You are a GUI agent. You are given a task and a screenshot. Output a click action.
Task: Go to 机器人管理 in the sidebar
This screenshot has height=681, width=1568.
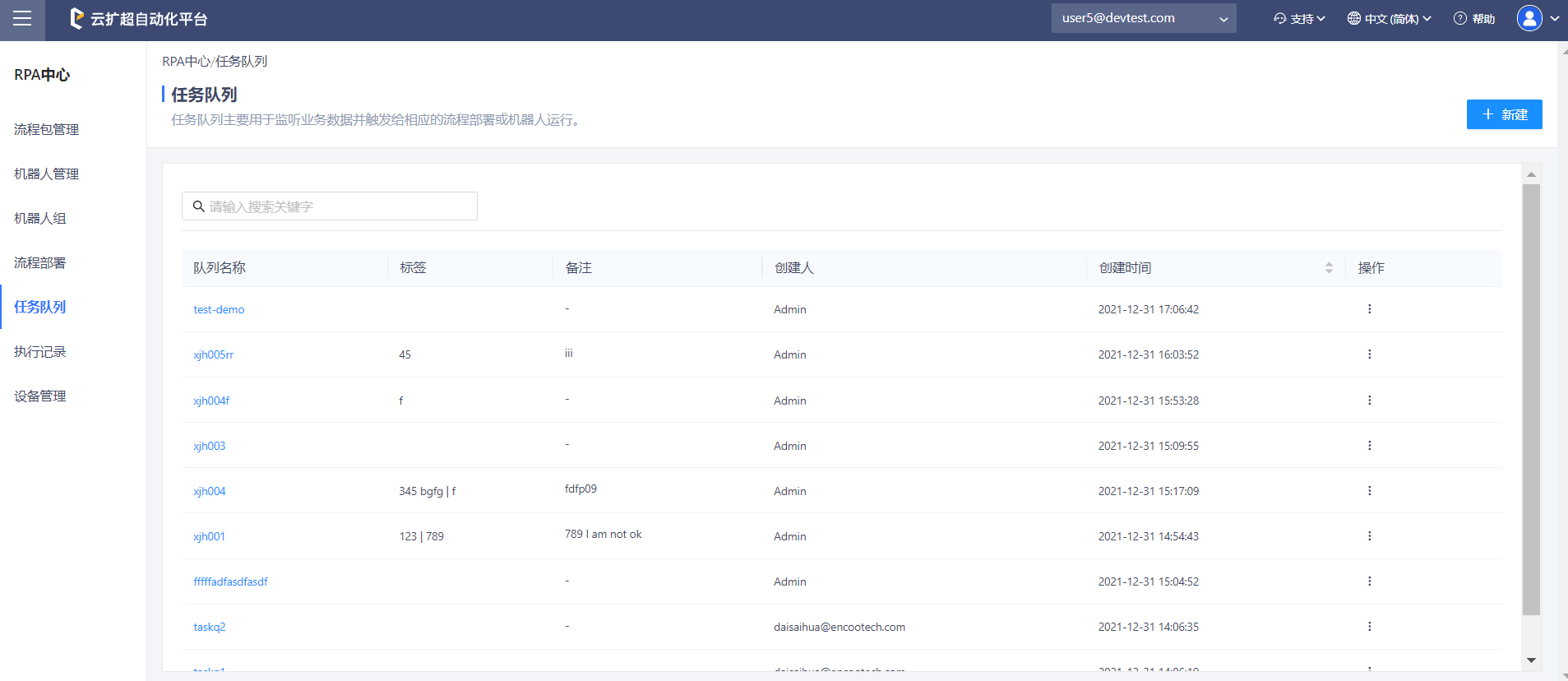tap(47, 174)
